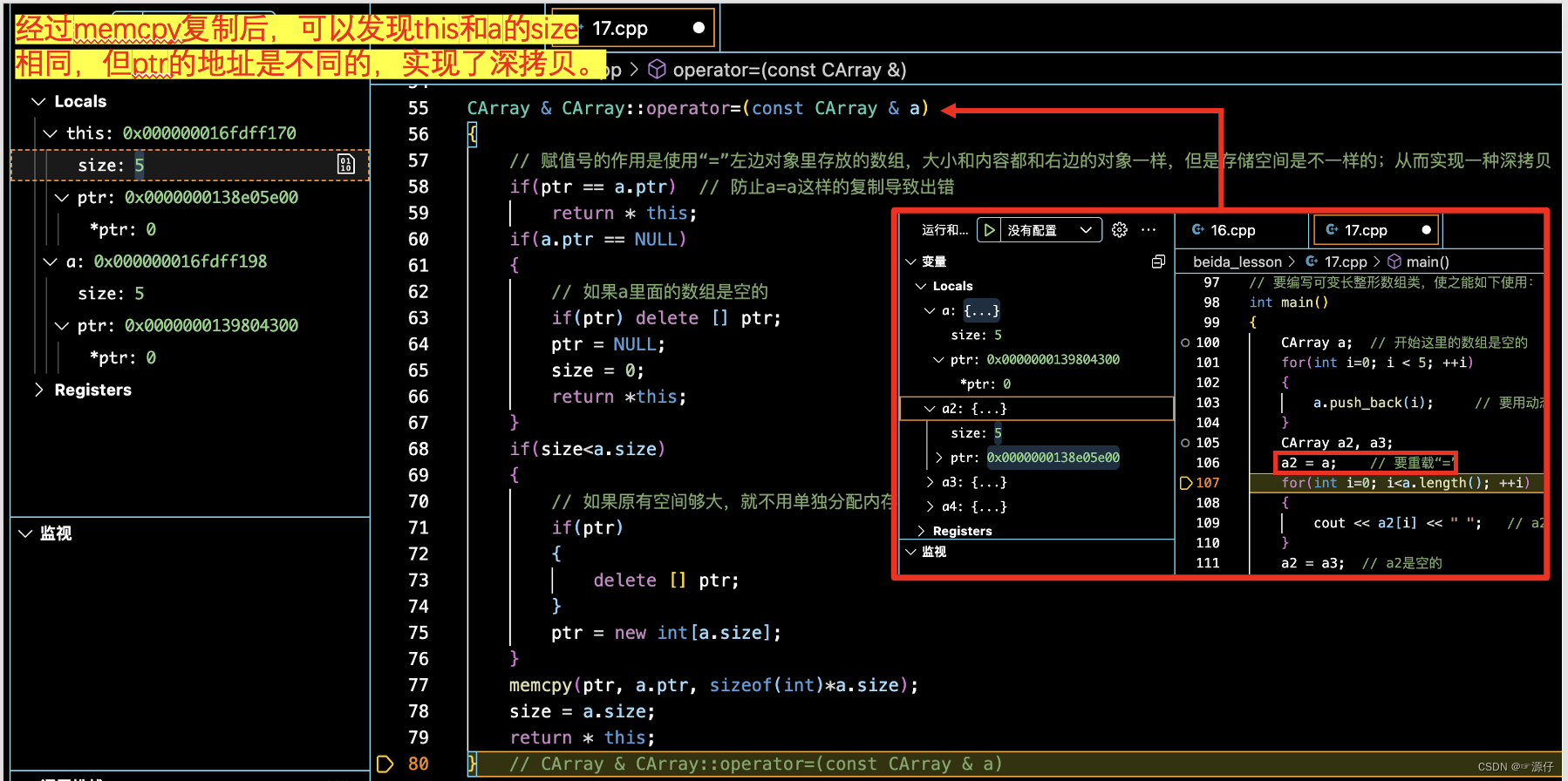Expand Registers in inset panel
The width and height of the screenshot is (1568, 781).
click(x=921, y=531)
